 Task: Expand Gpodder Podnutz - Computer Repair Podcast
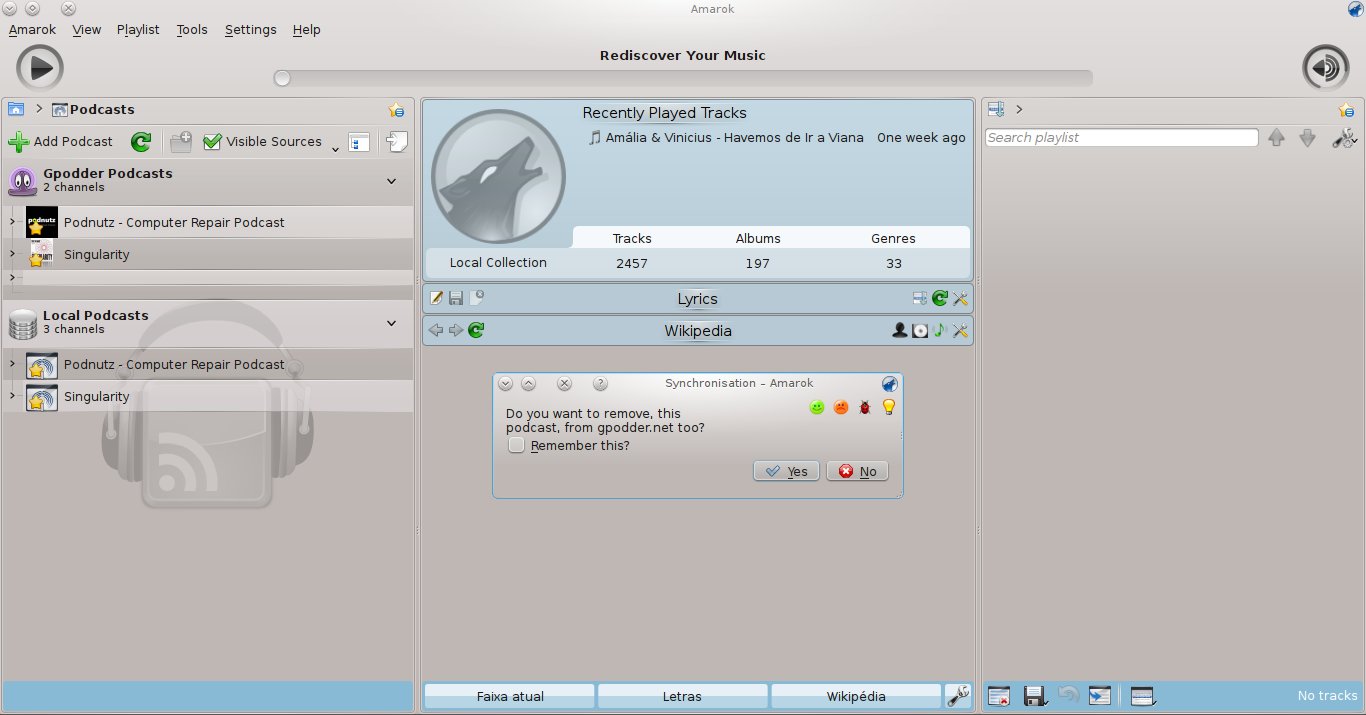[x=12, y=222]
